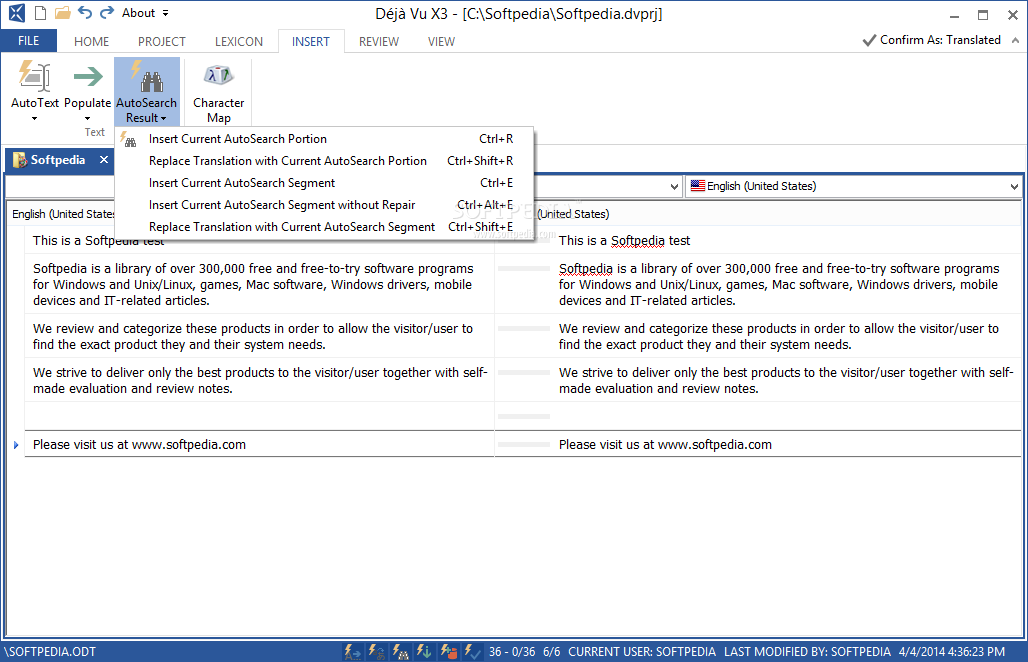Click the current row marker arrow
The width and height of the screenshot is (1028, 662).
coord(16,444)
